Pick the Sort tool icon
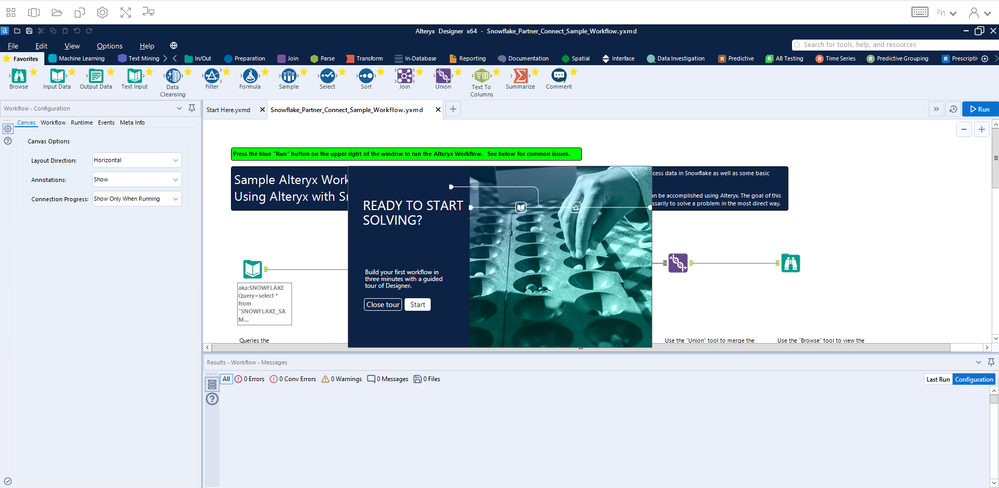The width and height of the screenshot is (999, 488). tap(366, 76)
